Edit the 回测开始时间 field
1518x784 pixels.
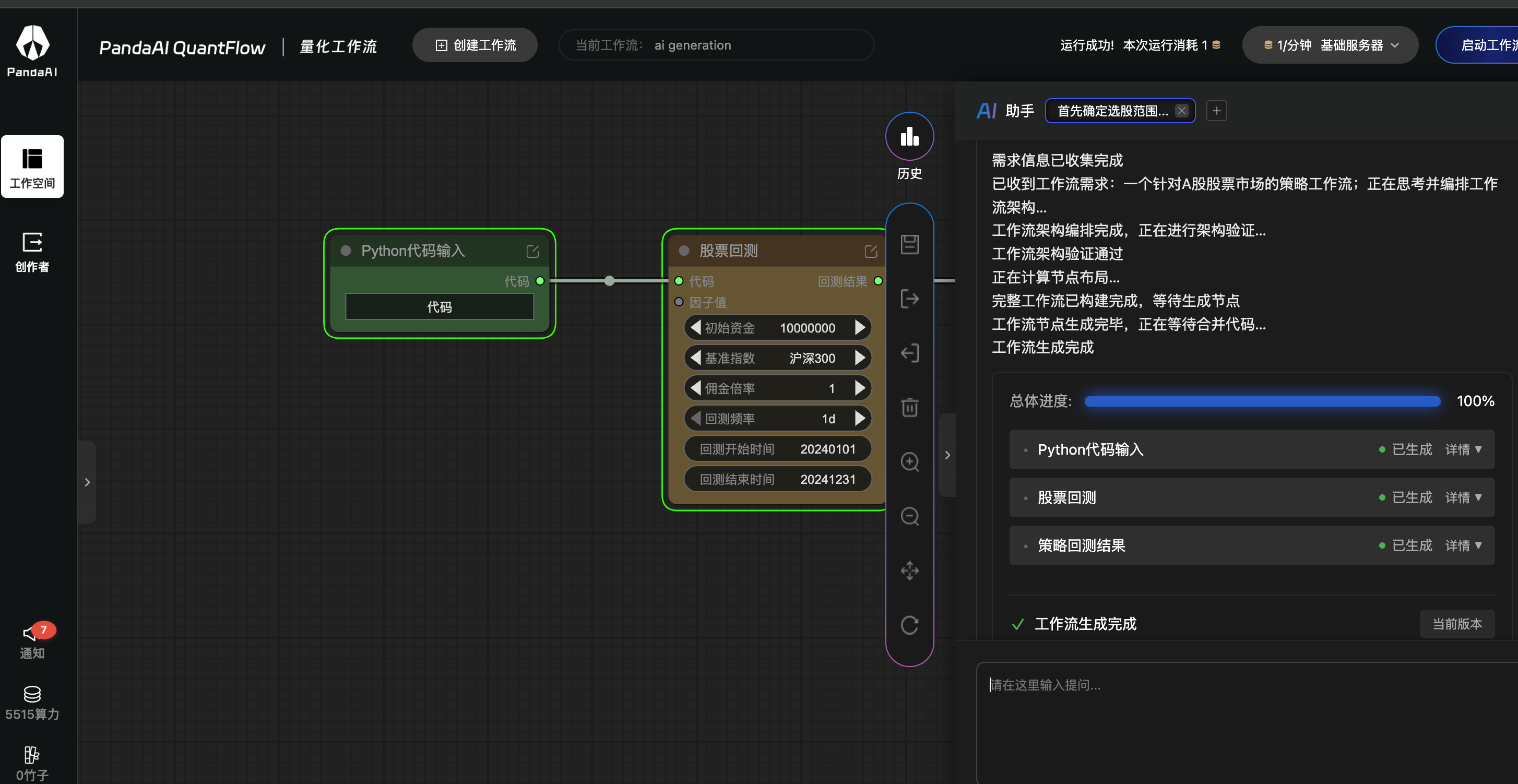pyautogui.click(x=777, y=449)
